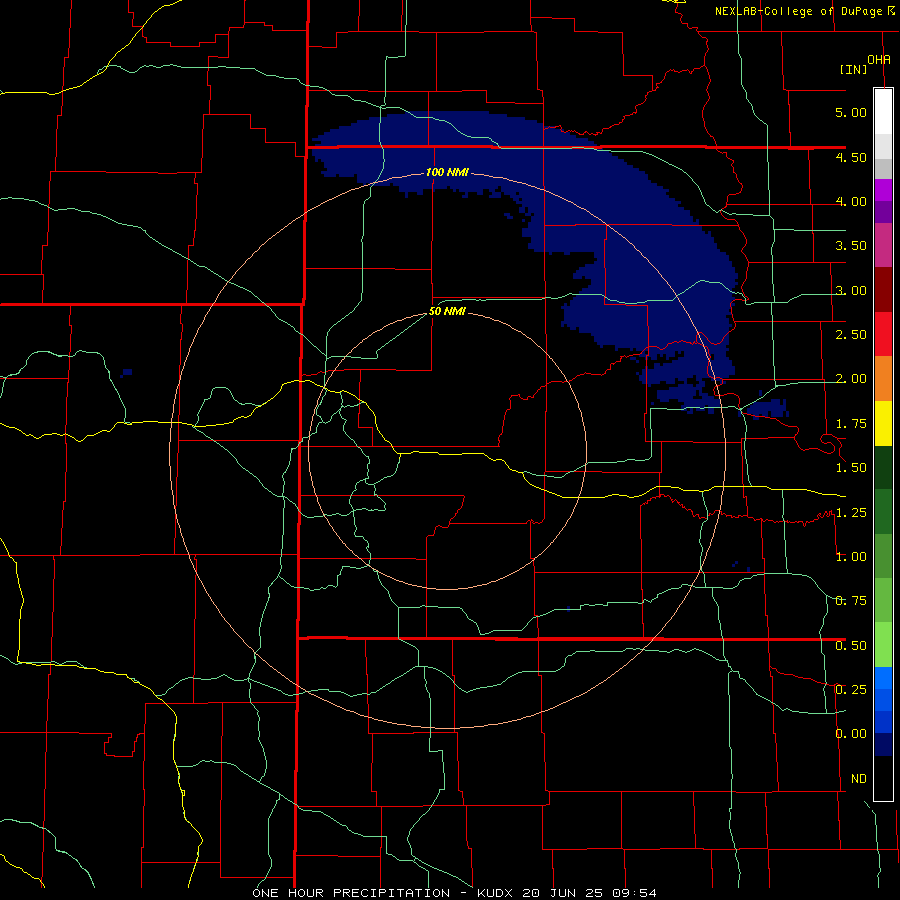Click the "0.50" legend value
This screenshot has width=900, height=900.
coord(851,645)
